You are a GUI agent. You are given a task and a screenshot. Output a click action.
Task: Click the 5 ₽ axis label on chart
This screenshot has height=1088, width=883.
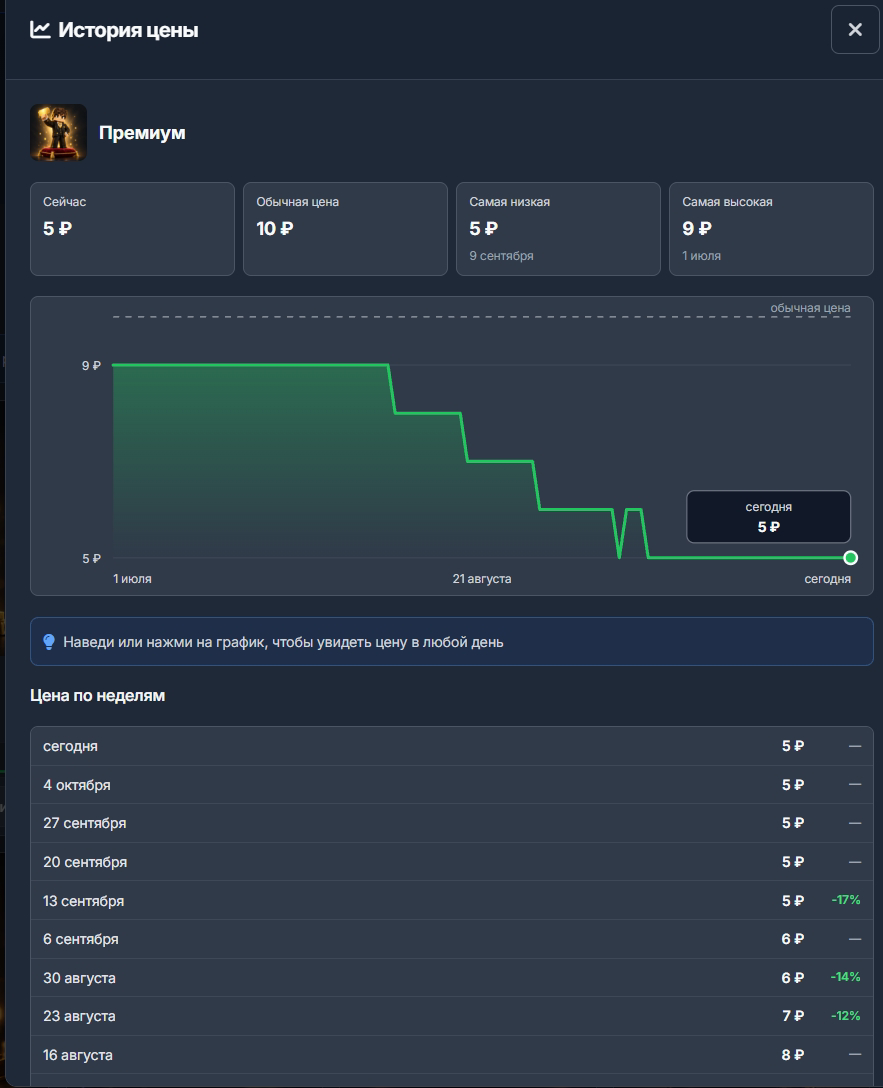[x=92, y=559]
